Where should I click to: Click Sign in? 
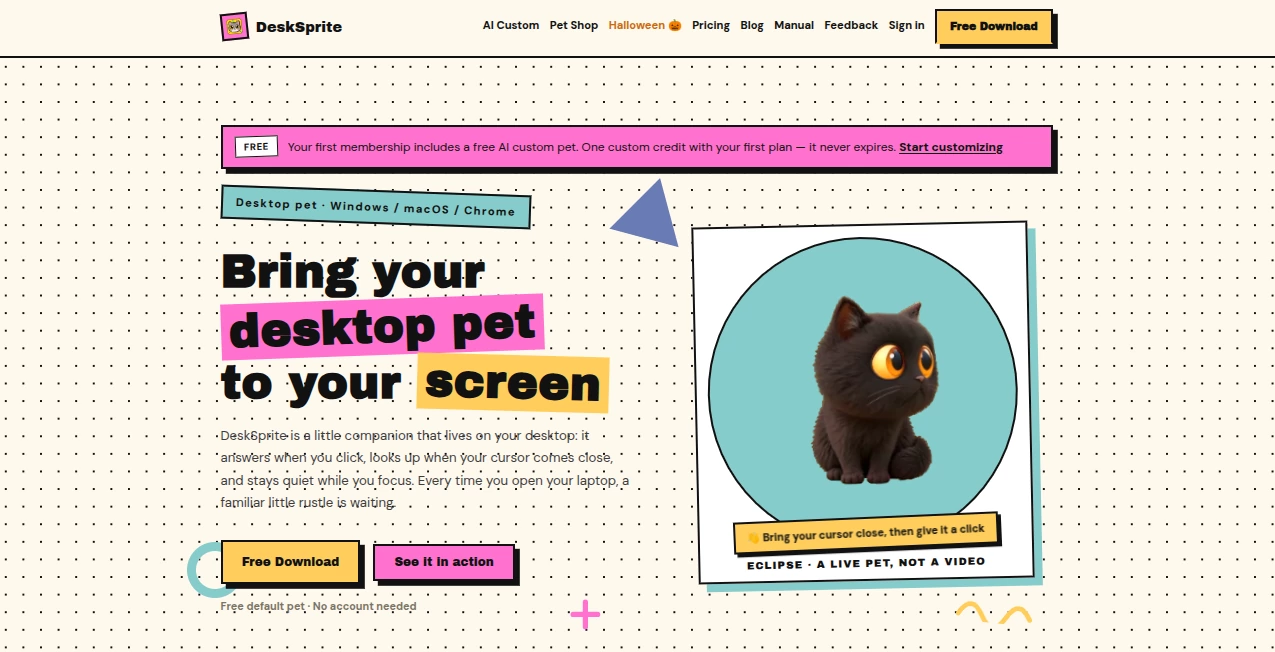(907, 25)
